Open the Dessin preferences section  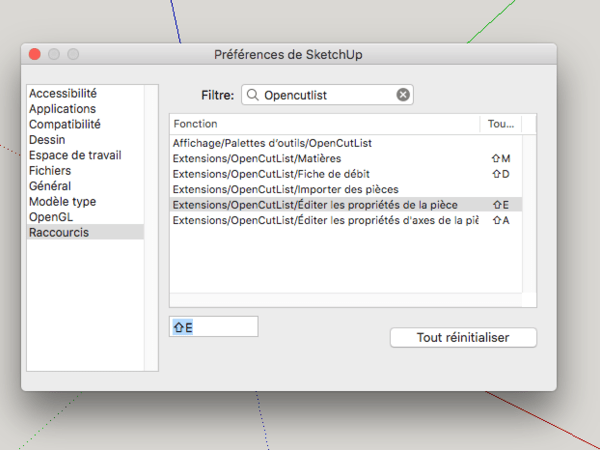tap(49, 140)
